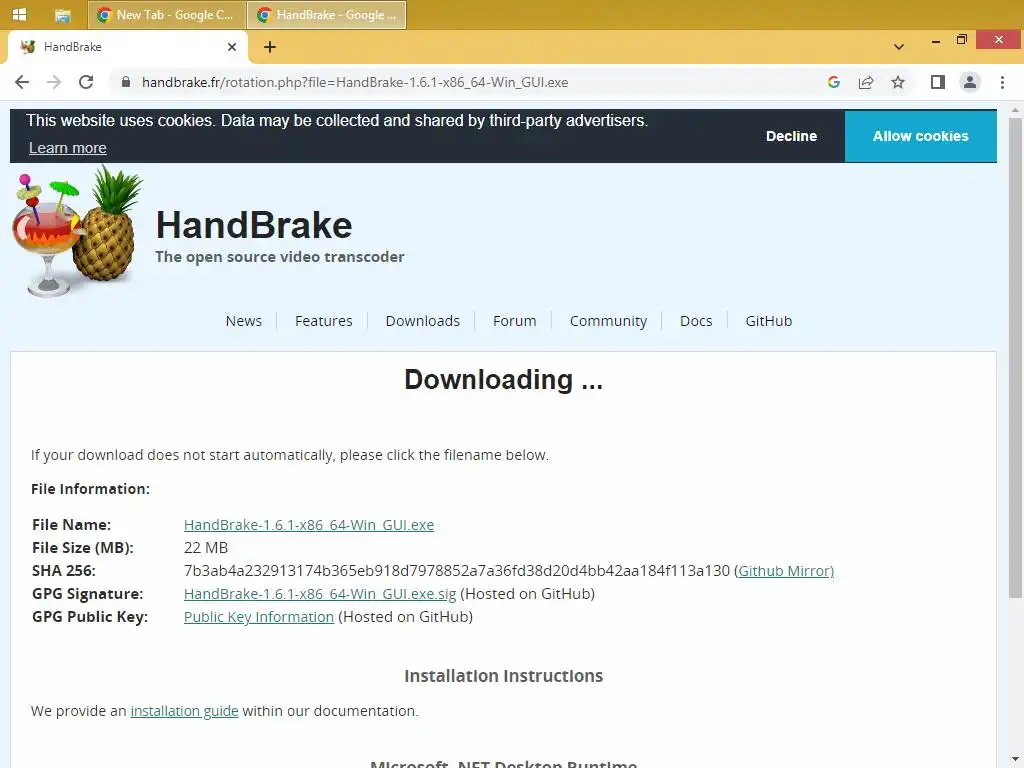Open a new browser tab
This screenshot has width=1024, height=768.
coord(270,47)
